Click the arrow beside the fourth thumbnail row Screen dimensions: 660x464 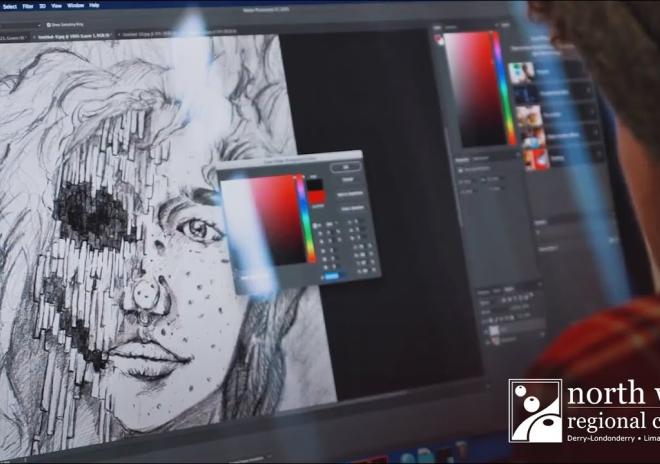coord(596,132)
